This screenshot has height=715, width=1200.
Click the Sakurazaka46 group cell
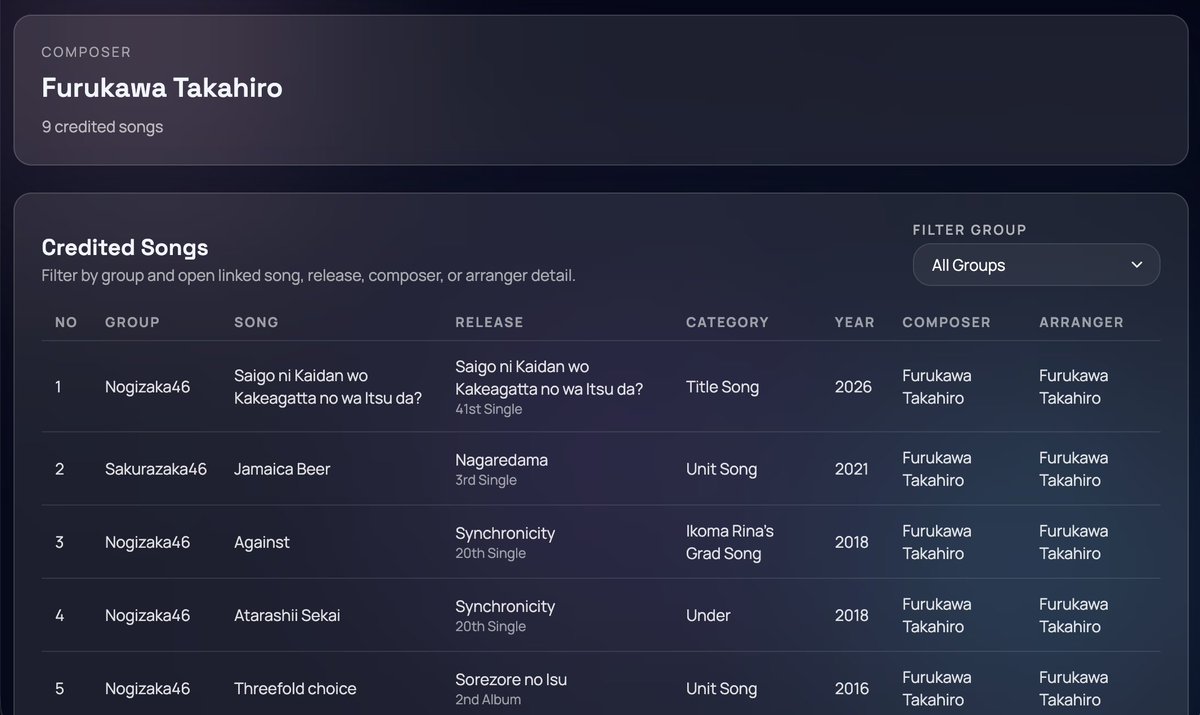(x=156, y=469)
